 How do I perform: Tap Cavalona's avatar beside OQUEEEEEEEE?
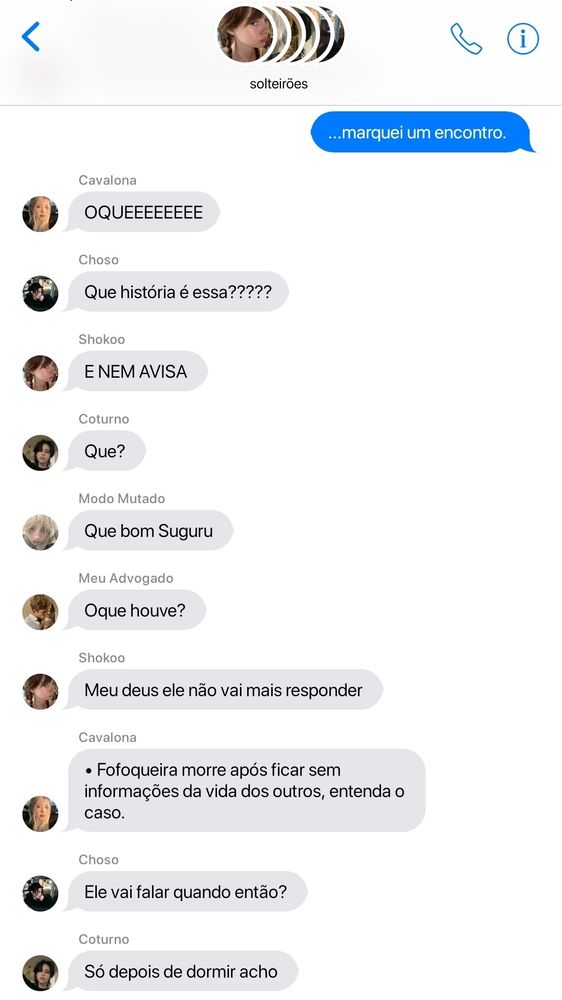click(x=40, y=214)
